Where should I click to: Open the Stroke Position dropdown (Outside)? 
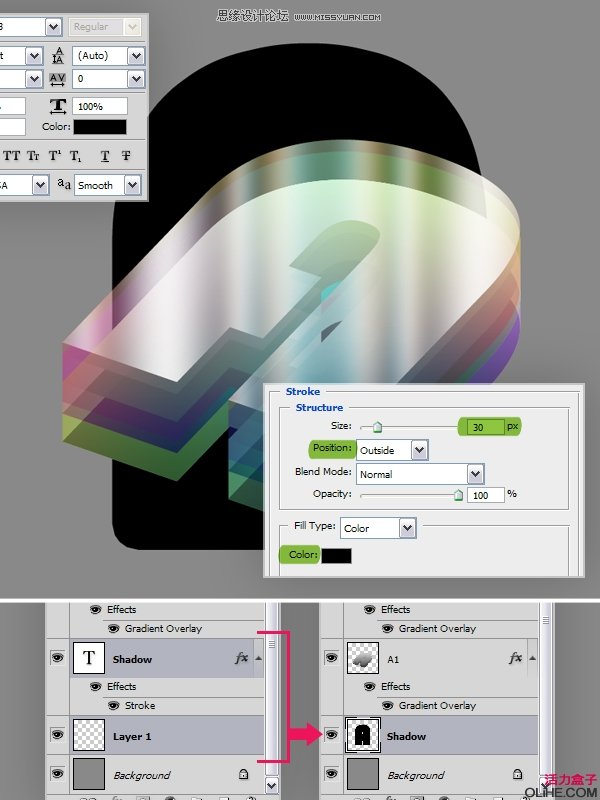pos(419,450)
